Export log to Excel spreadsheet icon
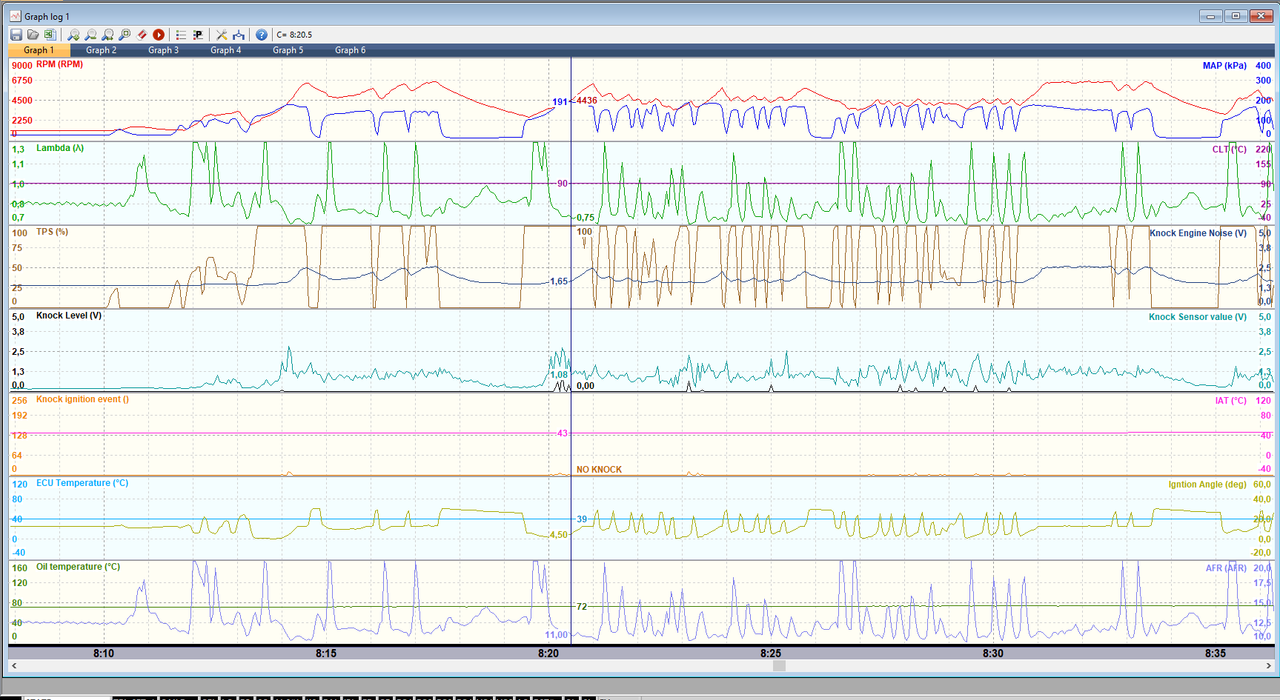The height and width of the screenshot is (700, 1280). click(50, 34)
